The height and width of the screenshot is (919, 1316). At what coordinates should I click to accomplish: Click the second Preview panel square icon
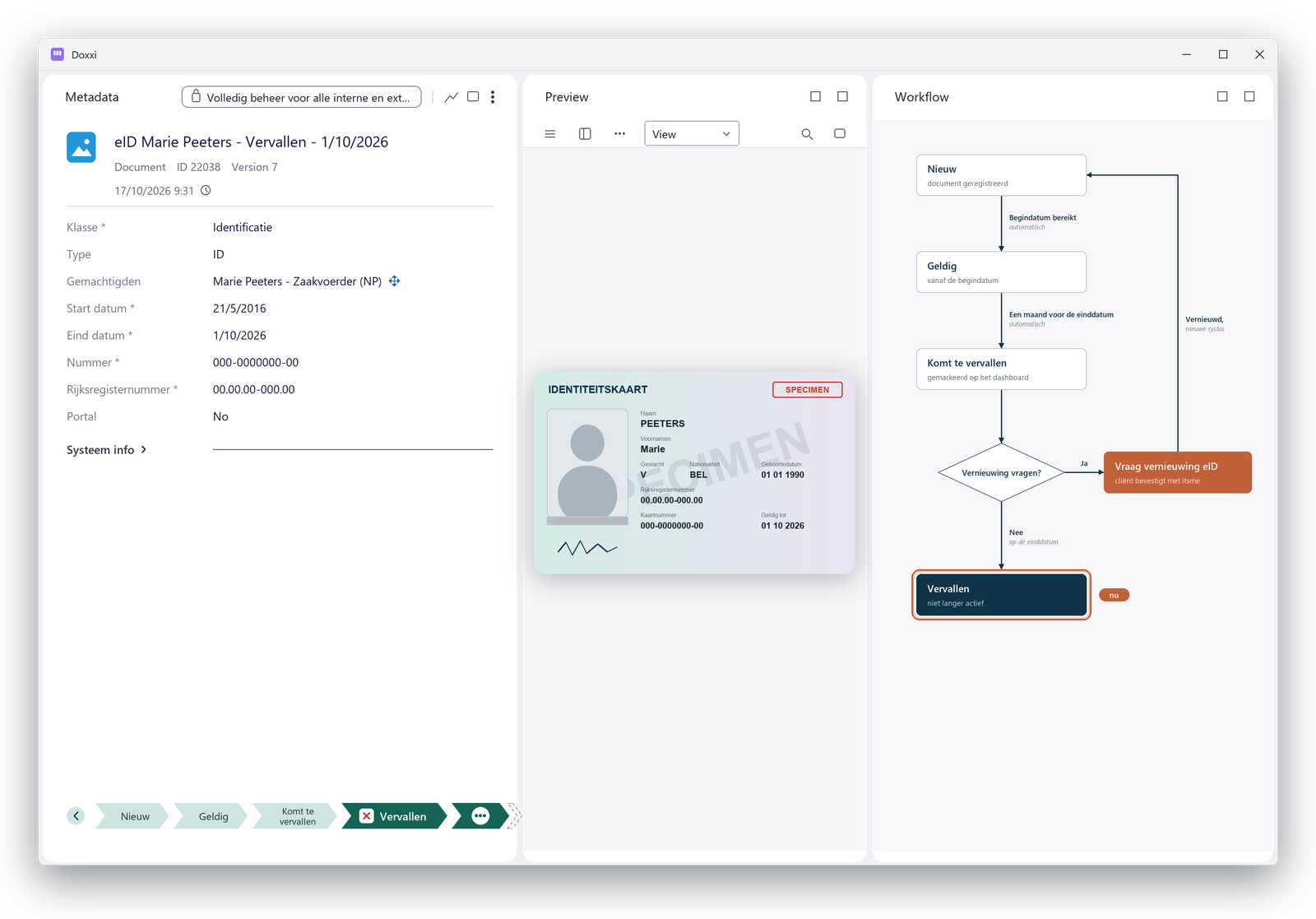tap(843, 97)
